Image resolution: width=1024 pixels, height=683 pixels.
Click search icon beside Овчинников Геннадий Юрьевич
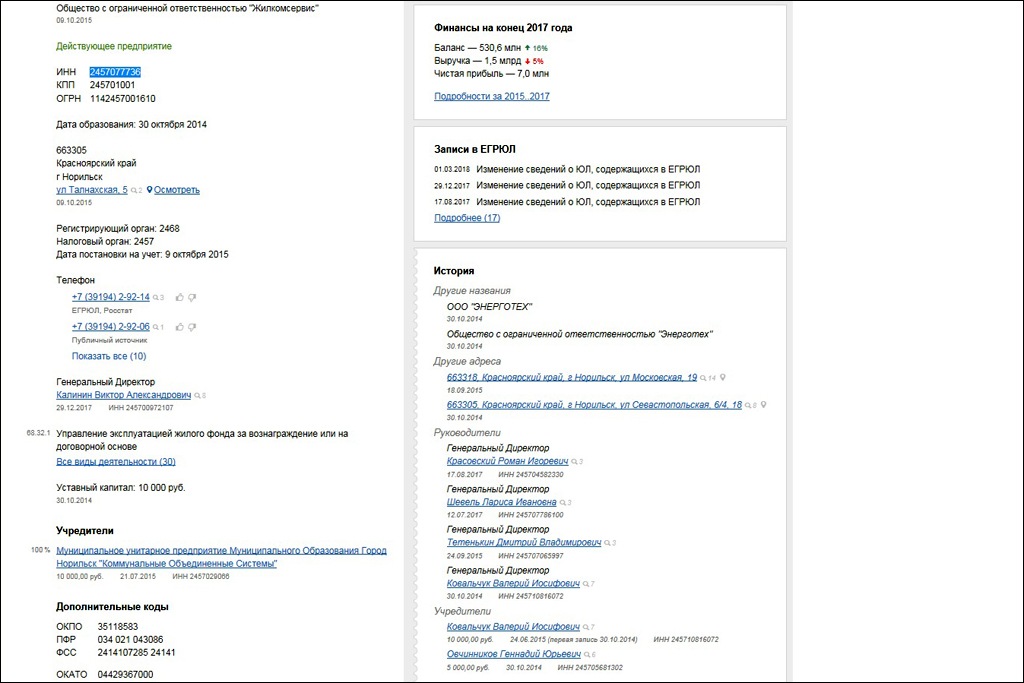[x=586, y=654]
